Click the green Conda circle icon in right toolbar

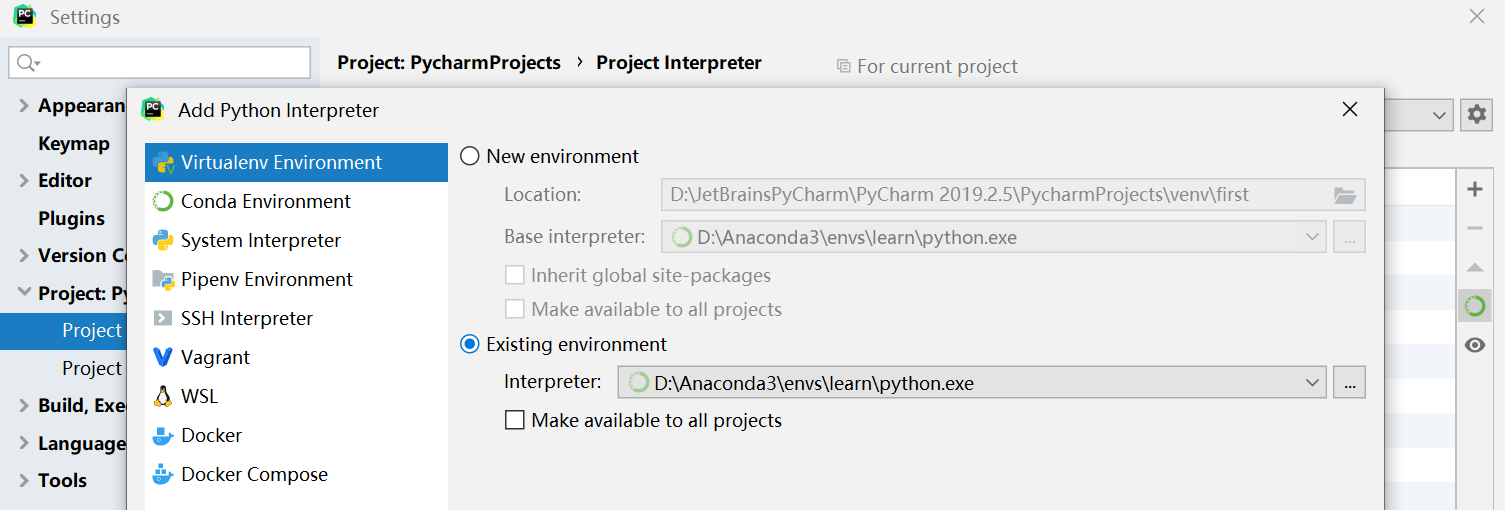tap(1475, 306)
